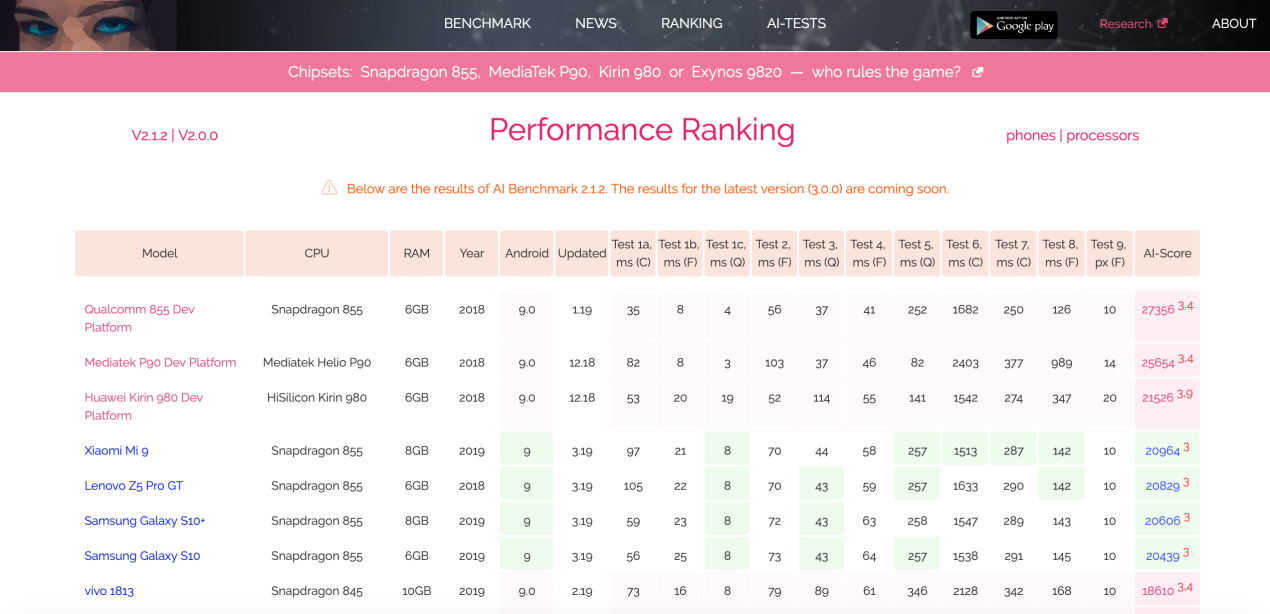This screenshot has width=1270, height=614.
Task: Click the Performance Ranking heading
Action: click(642, 129)
